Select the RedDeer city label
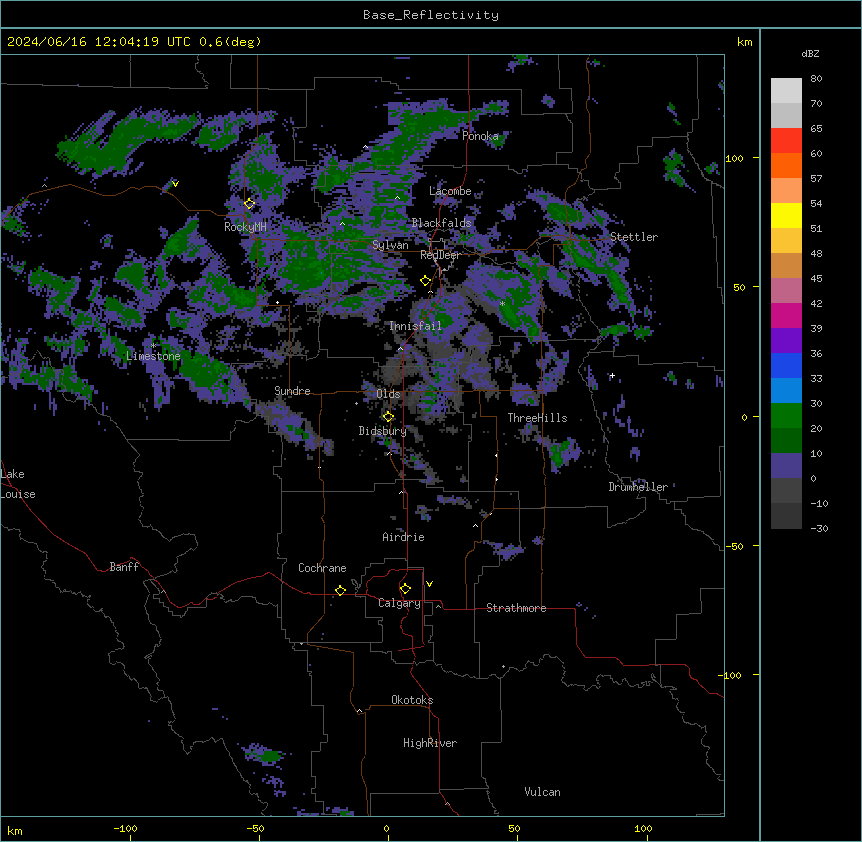The image size is (862, 842). (x=440, y=255)
